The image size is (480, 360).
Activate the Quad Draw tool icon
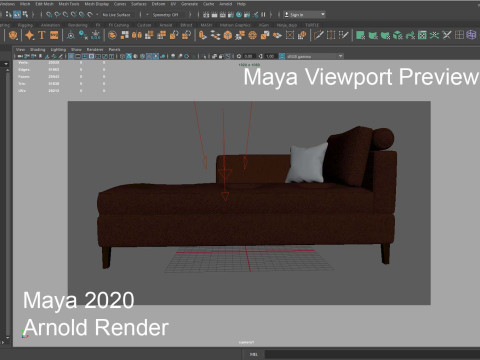(x=343, y=35)
